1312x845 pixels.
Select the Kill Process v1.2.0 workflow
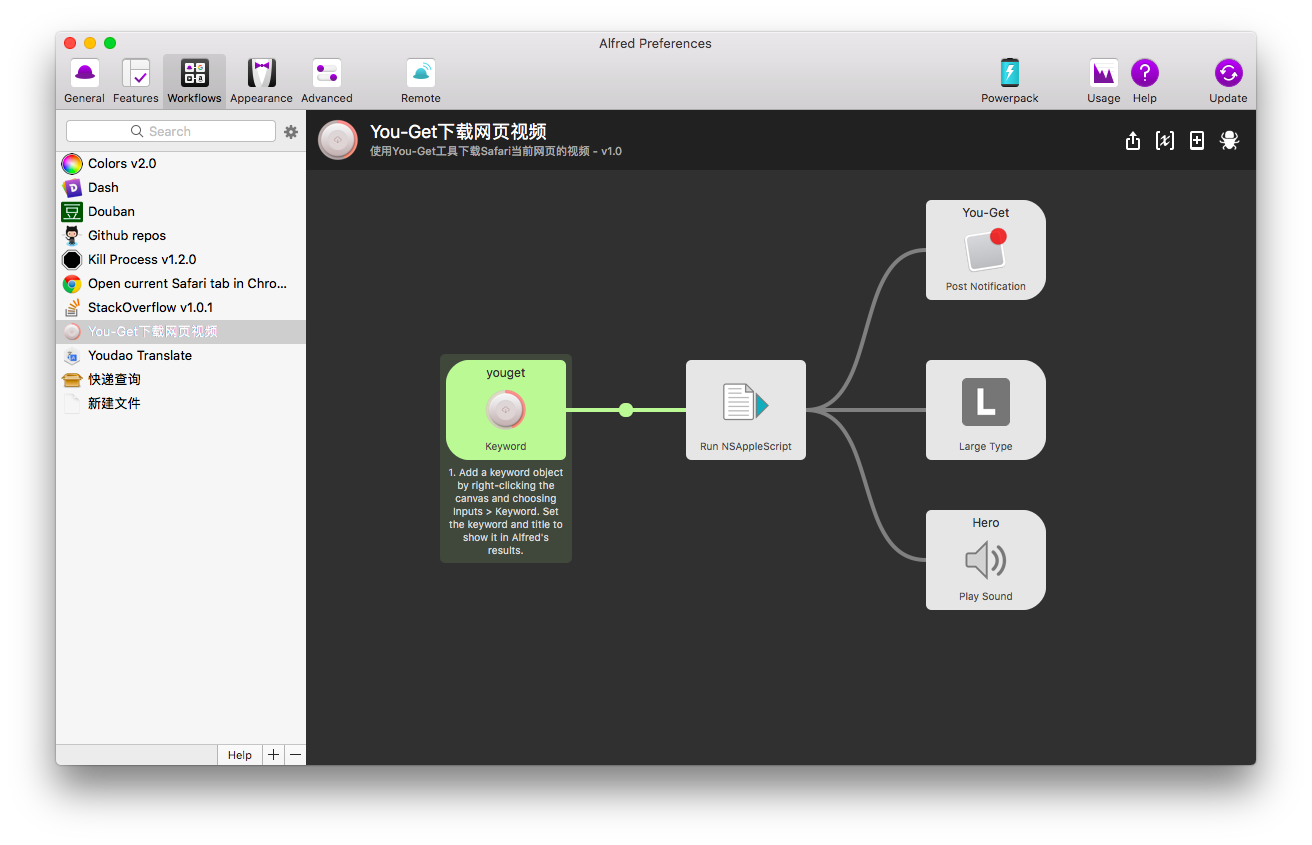[x=181, y=260]
